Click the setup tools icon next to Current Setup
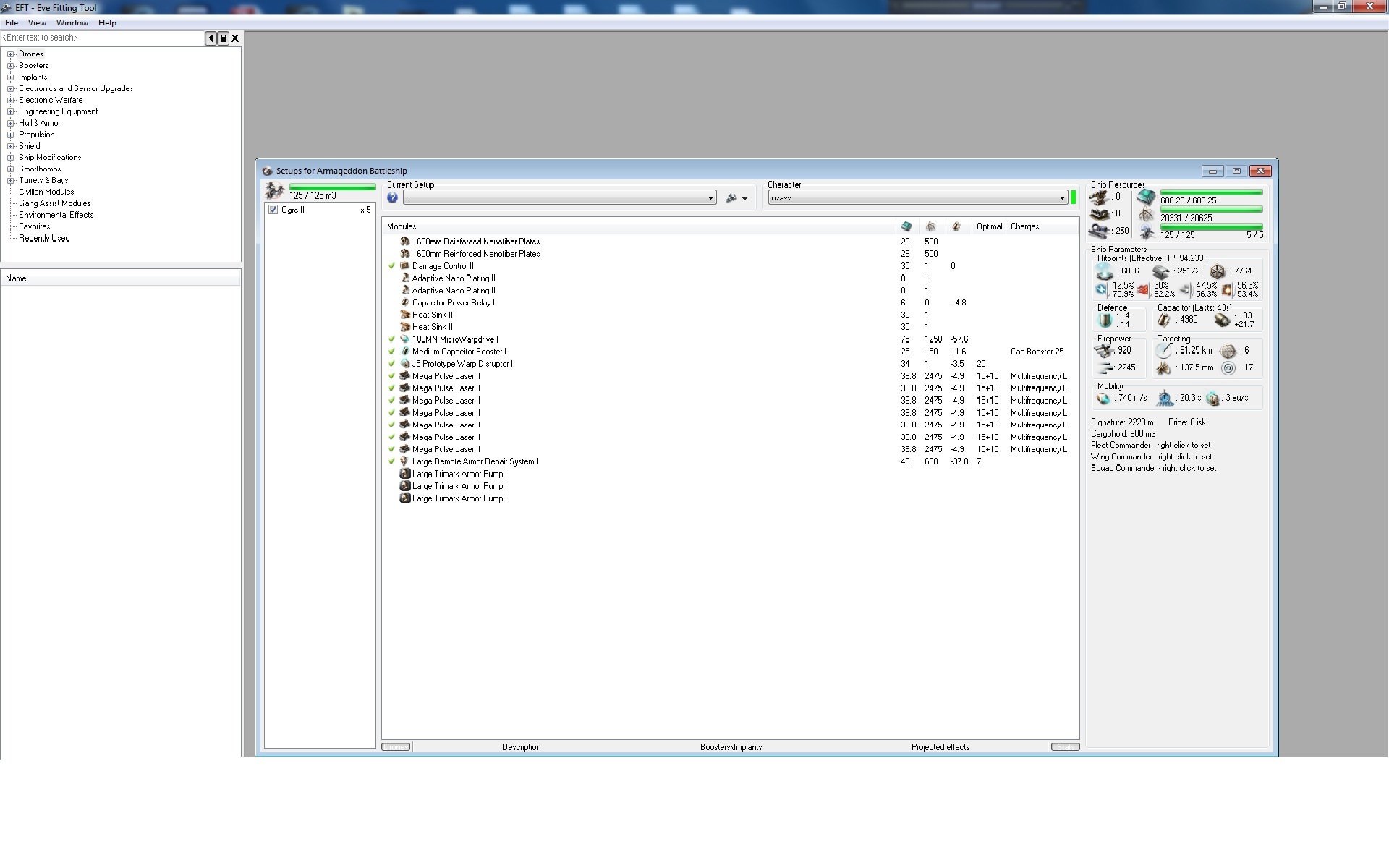 click(732, 198)
